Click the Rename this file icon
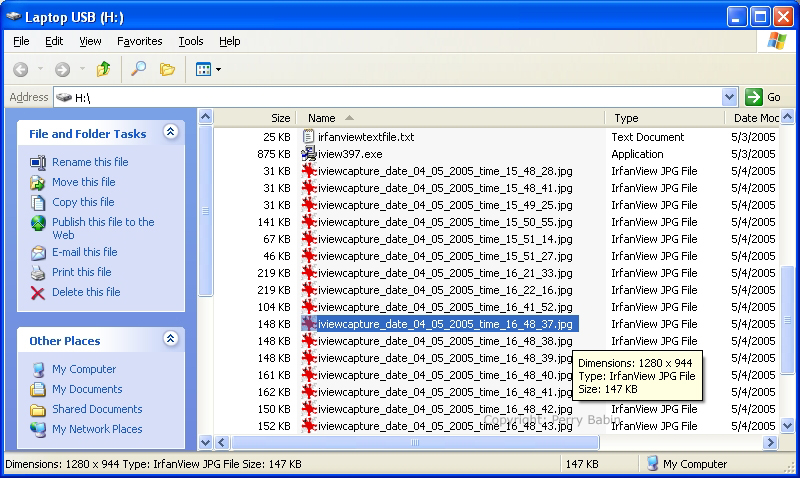Screen dimensions: 800x478 click(38, 162)
